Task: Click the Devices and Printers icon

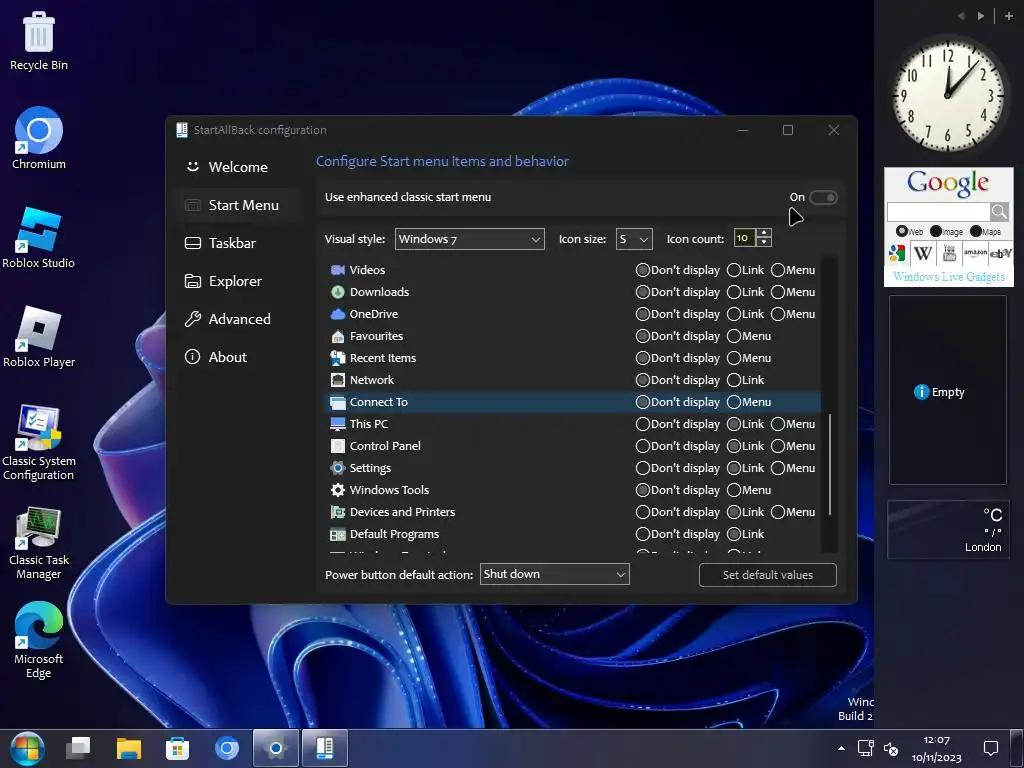Action: click(x=338, y=512)
